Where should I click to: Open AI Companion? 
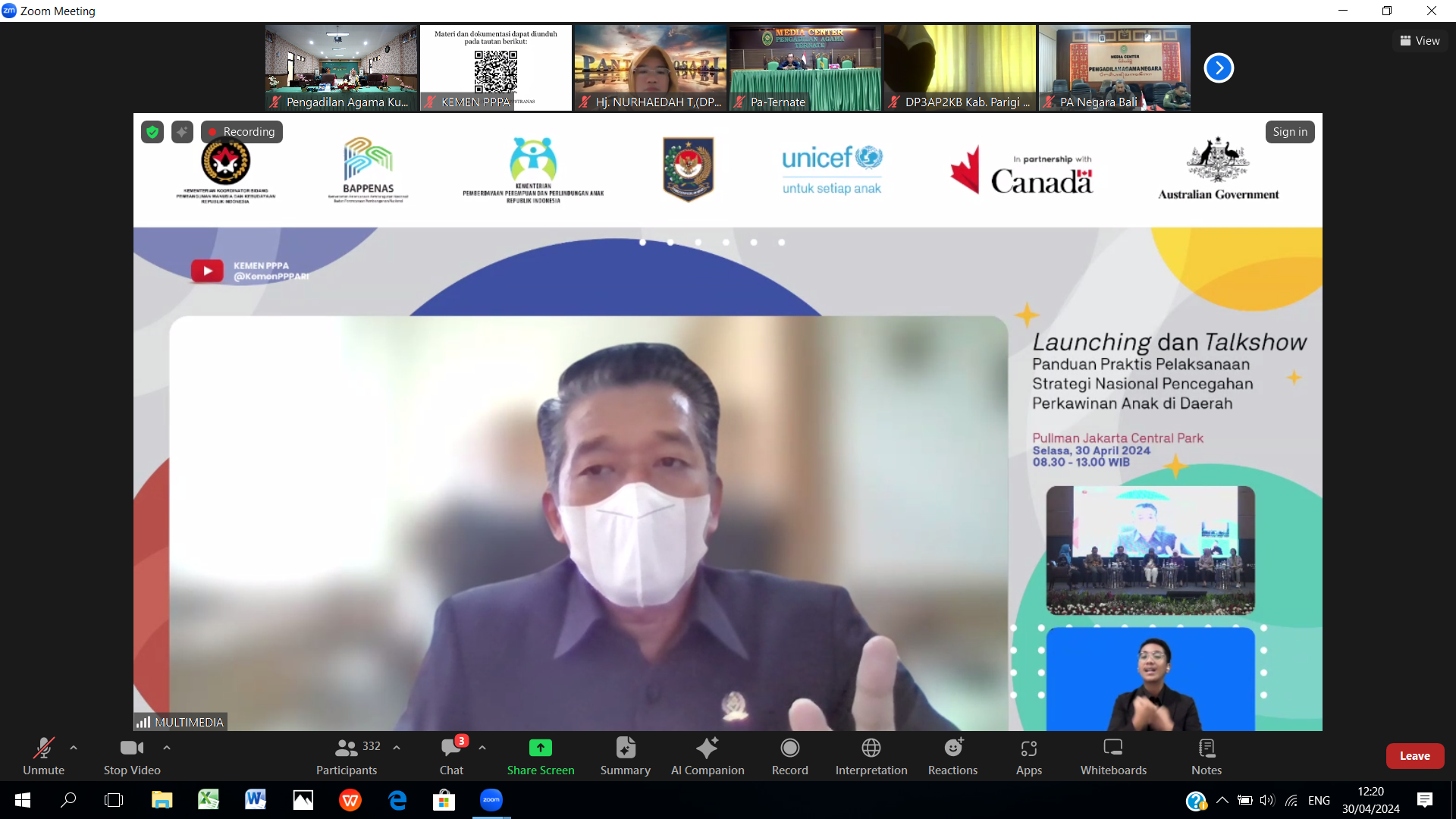pos(708,756)
